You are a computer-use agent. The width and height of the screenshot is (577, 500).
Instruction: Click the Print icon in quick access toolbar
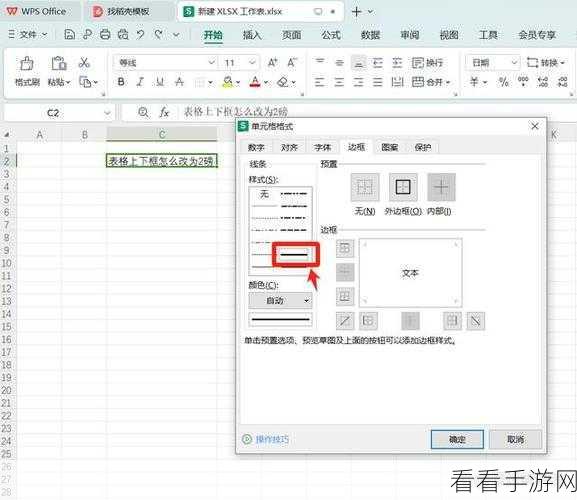pyautogui.click(x=105, y=35)
